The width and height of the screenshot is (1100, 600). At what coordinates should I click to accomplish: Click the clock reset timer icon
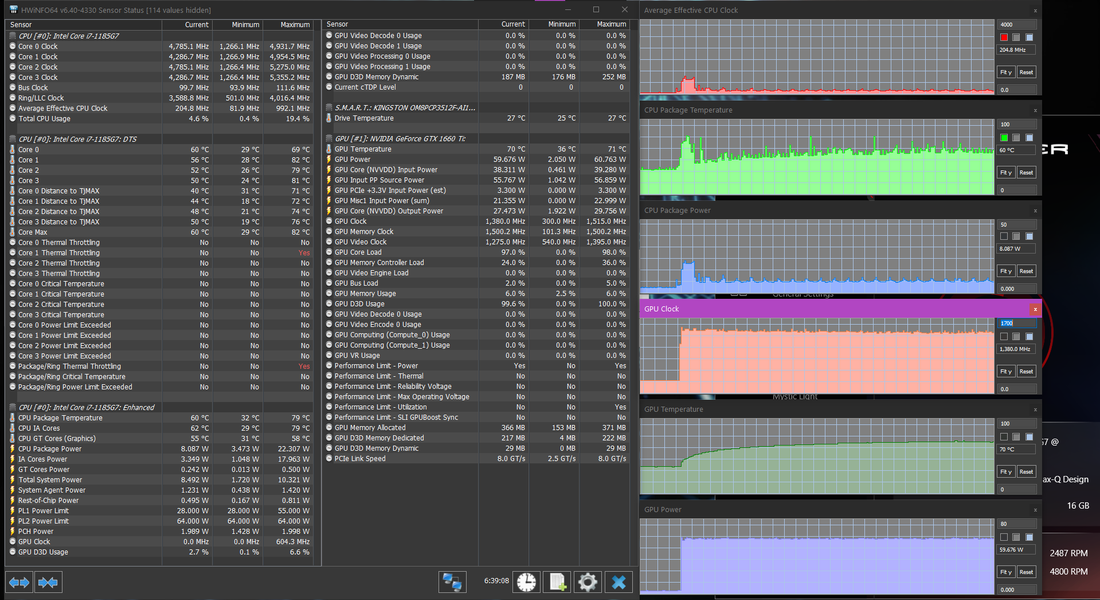pos(526,582)
